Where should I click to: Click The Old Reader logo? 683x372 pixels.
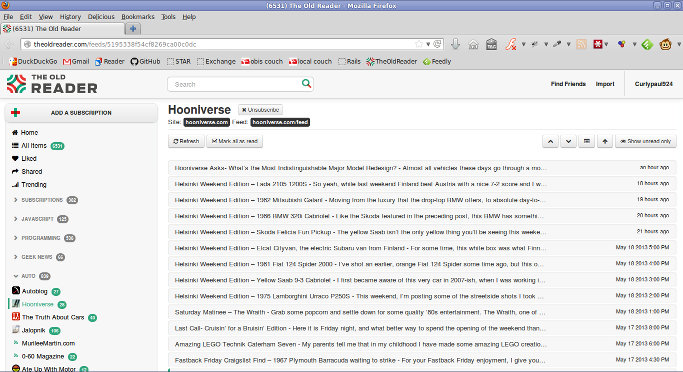tap(52, 84)
